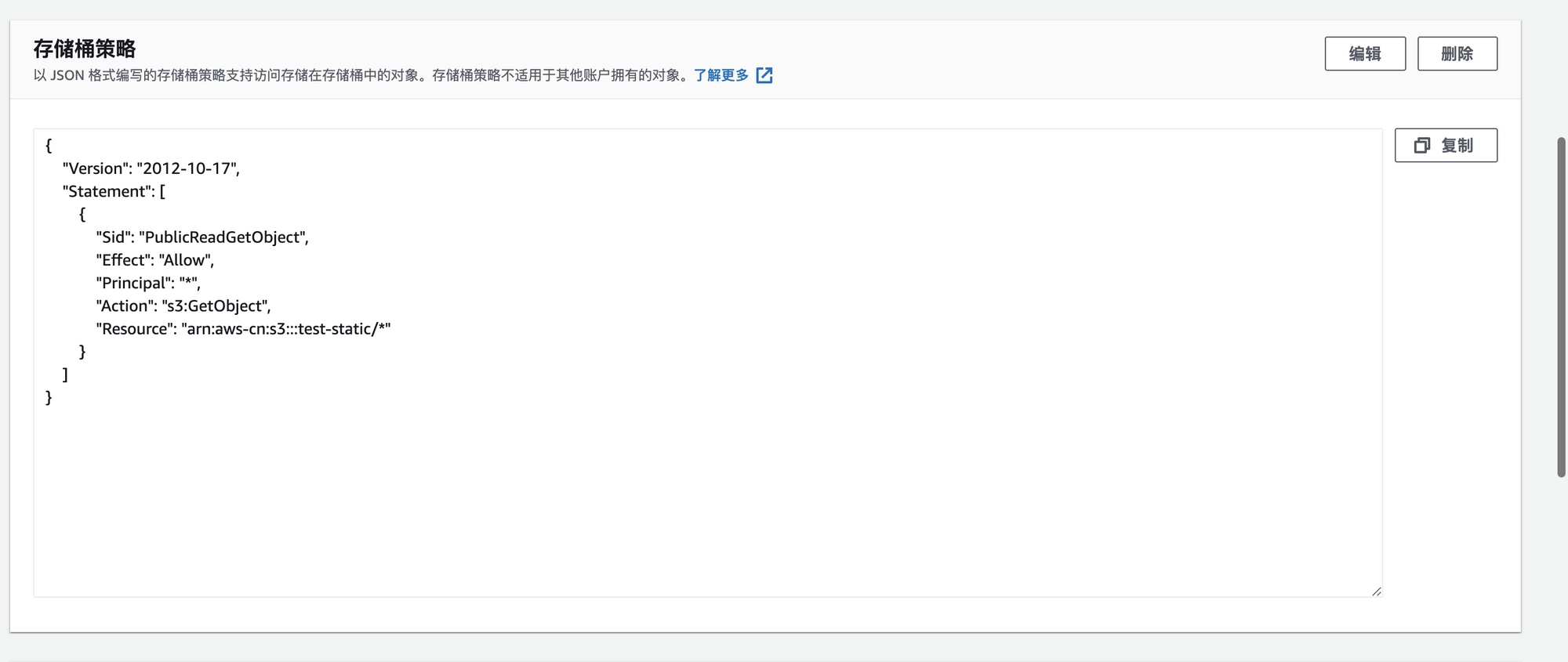Click the 编辑 button
Image resolution: width=1568 pixels, height=662 pixels.
(x=1364, y=54)
